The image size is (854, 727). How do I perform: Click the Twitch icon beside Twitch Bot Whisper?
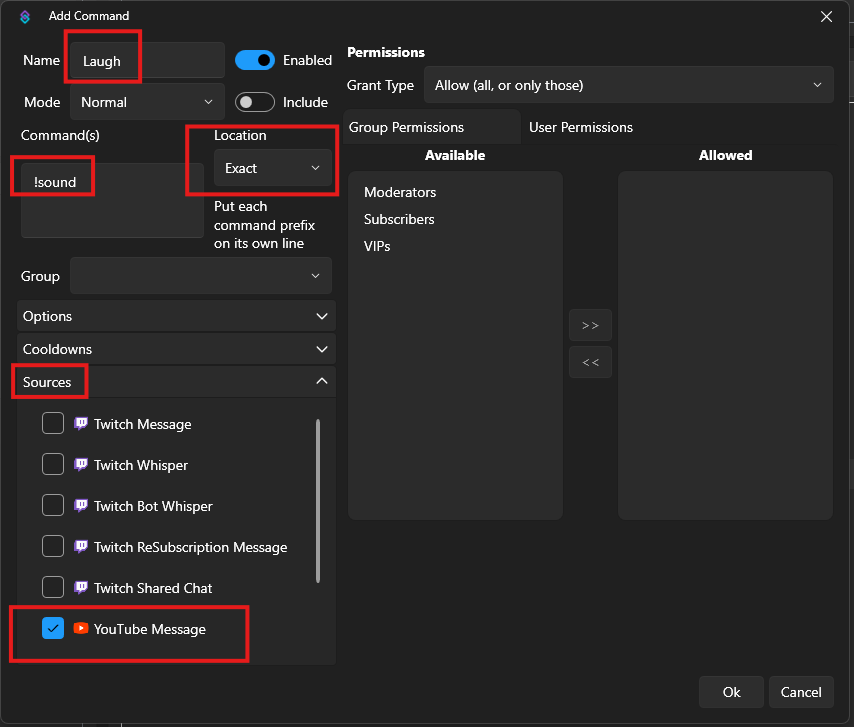(81, 506)
